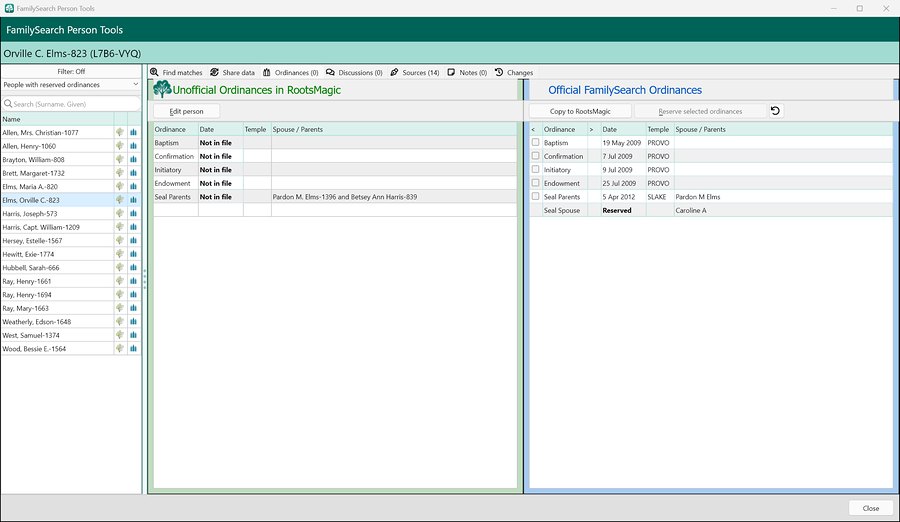The image size is (900, 522).
Task: Click FamilySearch tree icon for Elms, Maria A.-820
Action: 120,187
